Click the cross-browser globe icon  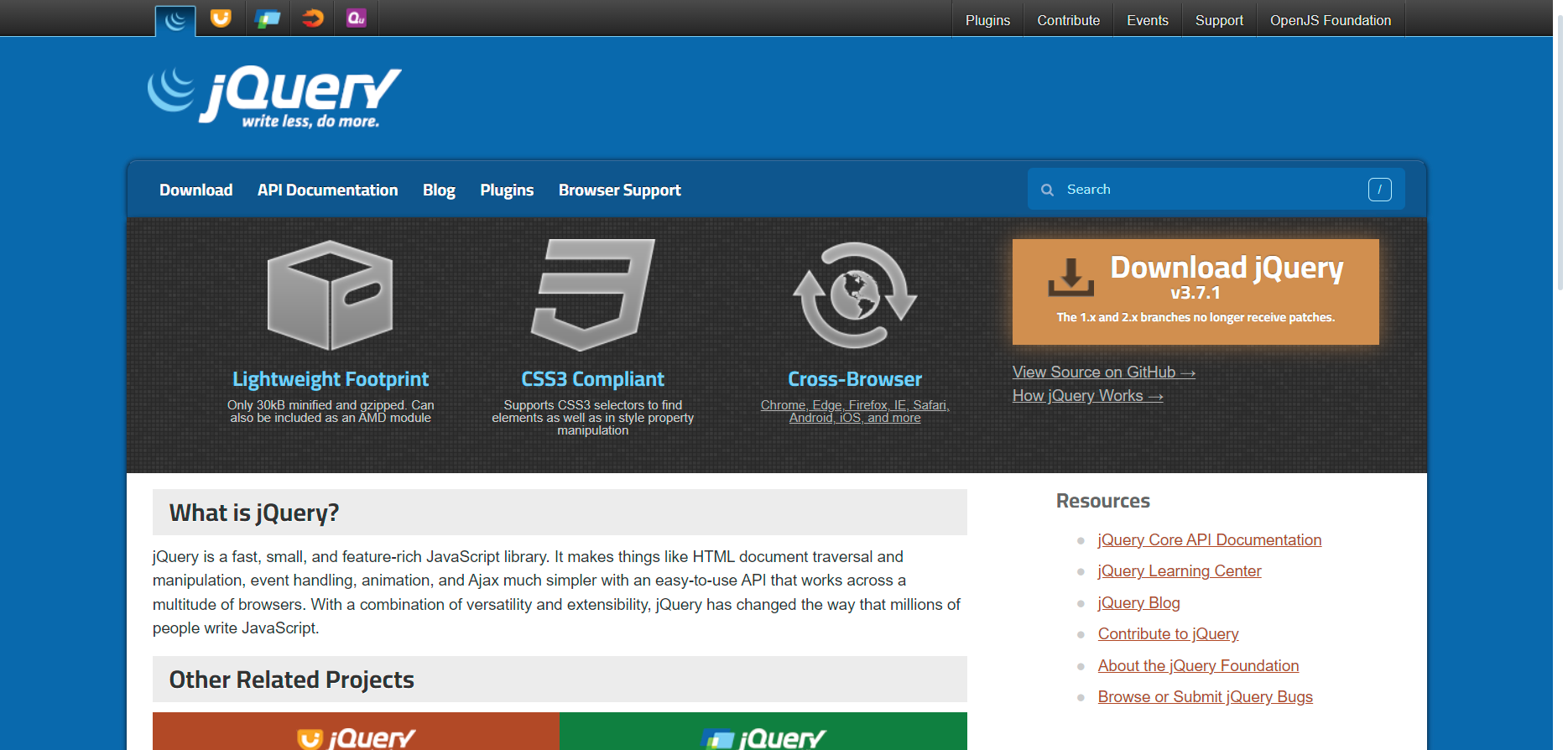coord(854,294)
